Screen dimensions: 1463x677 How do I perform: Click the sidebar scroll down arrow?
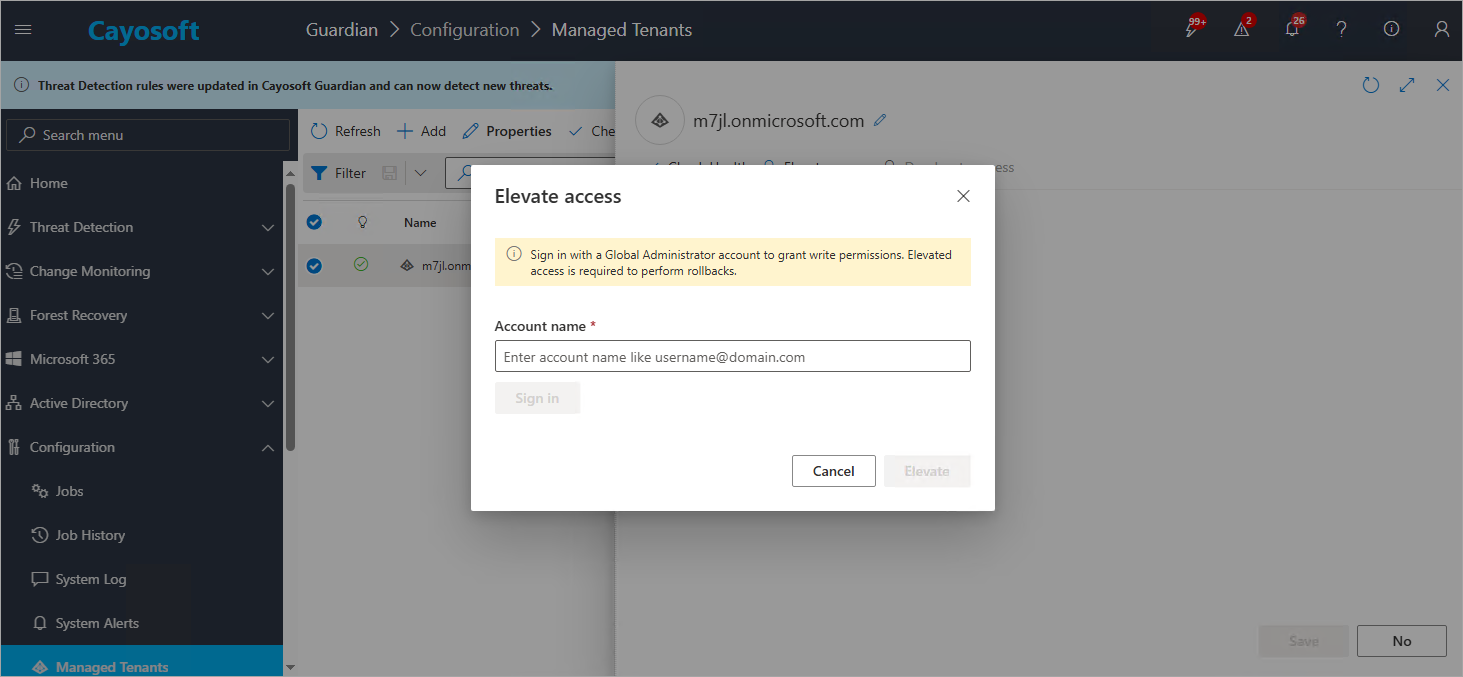[x=291, y=667]
